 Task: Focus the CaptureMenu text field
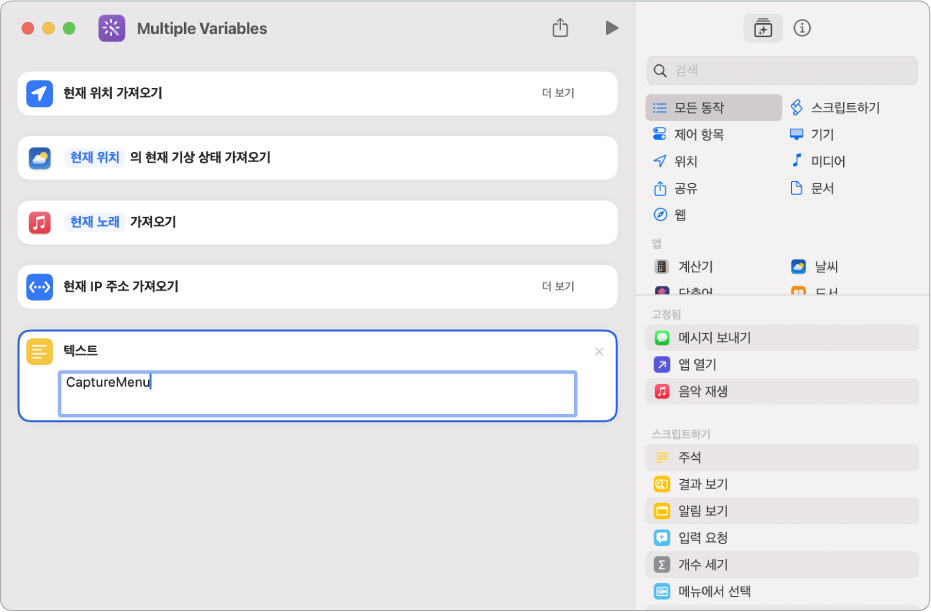tap(318, 394)
